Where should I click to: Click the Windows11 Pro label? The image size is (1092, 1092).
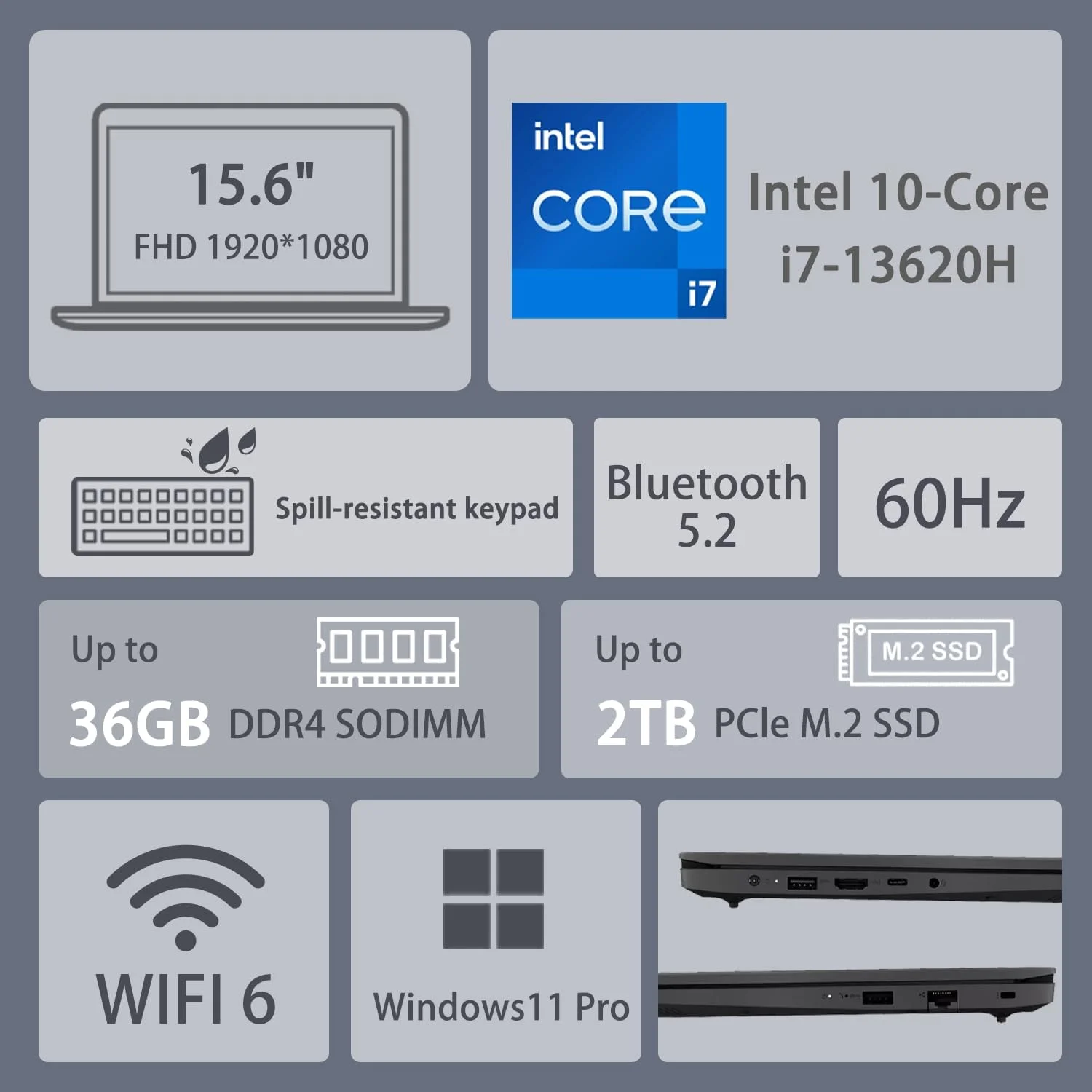click(x=502, y=1008)
